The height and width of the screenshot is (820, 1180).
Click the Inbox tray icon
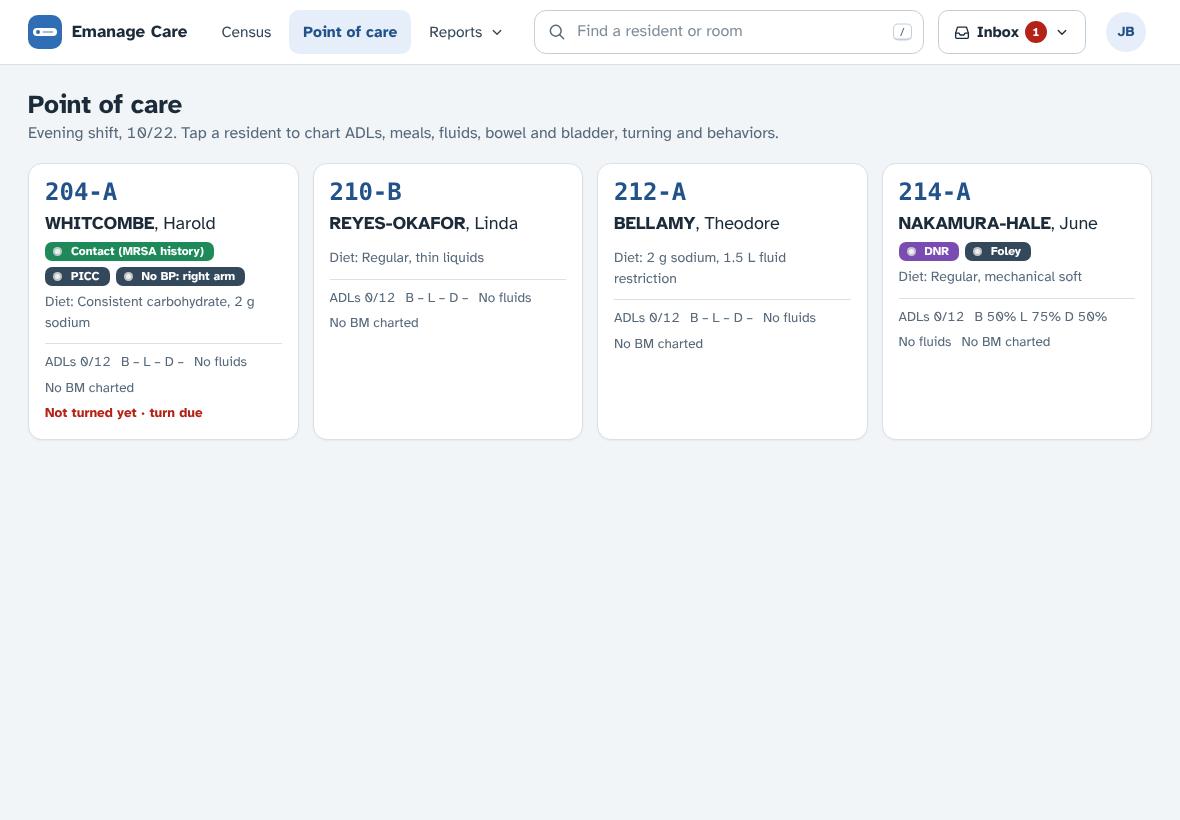click(962, 32)
